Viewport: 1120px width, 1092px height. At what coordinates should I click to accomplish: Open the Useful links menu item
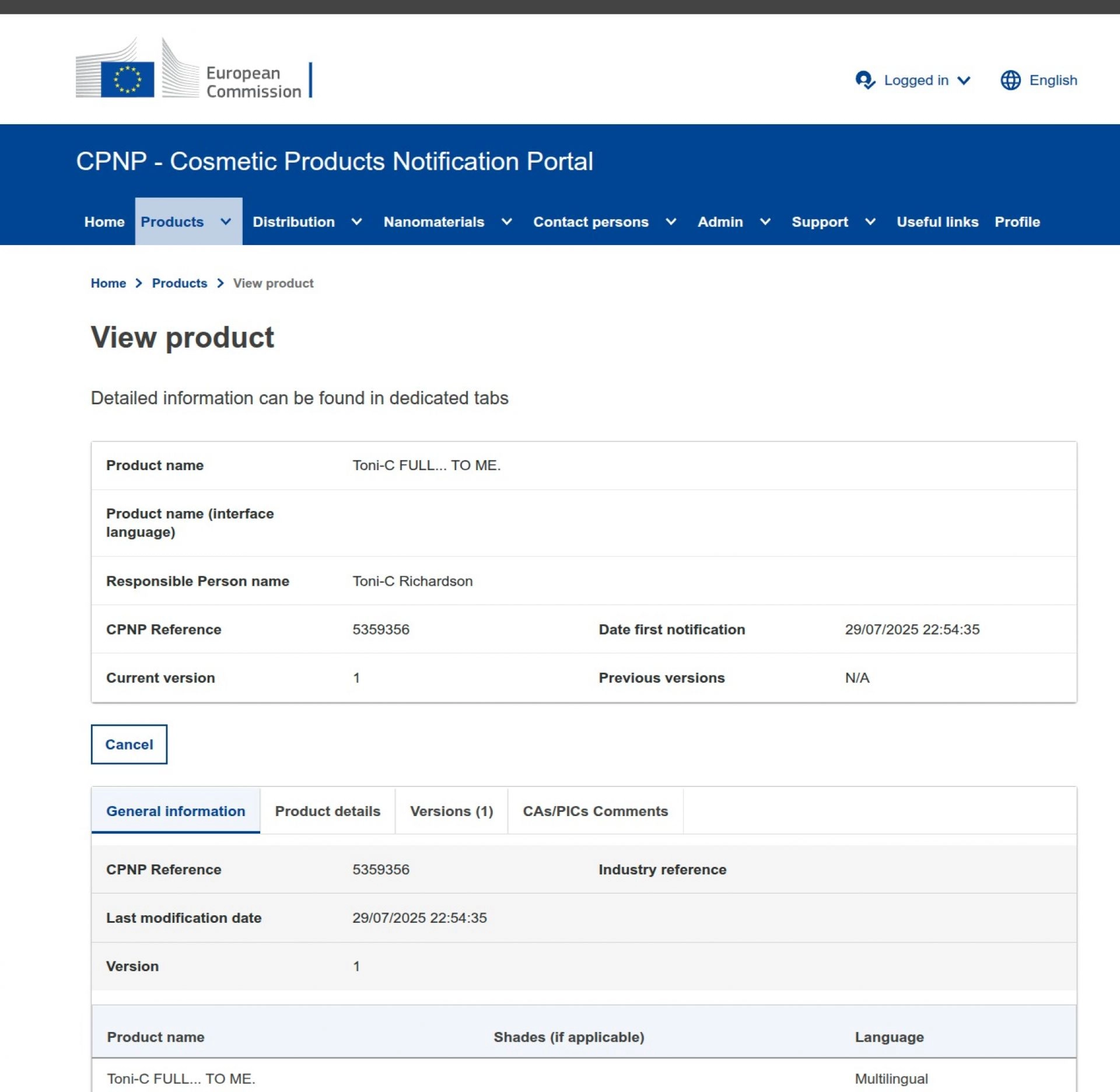click(x=937, y=222)
